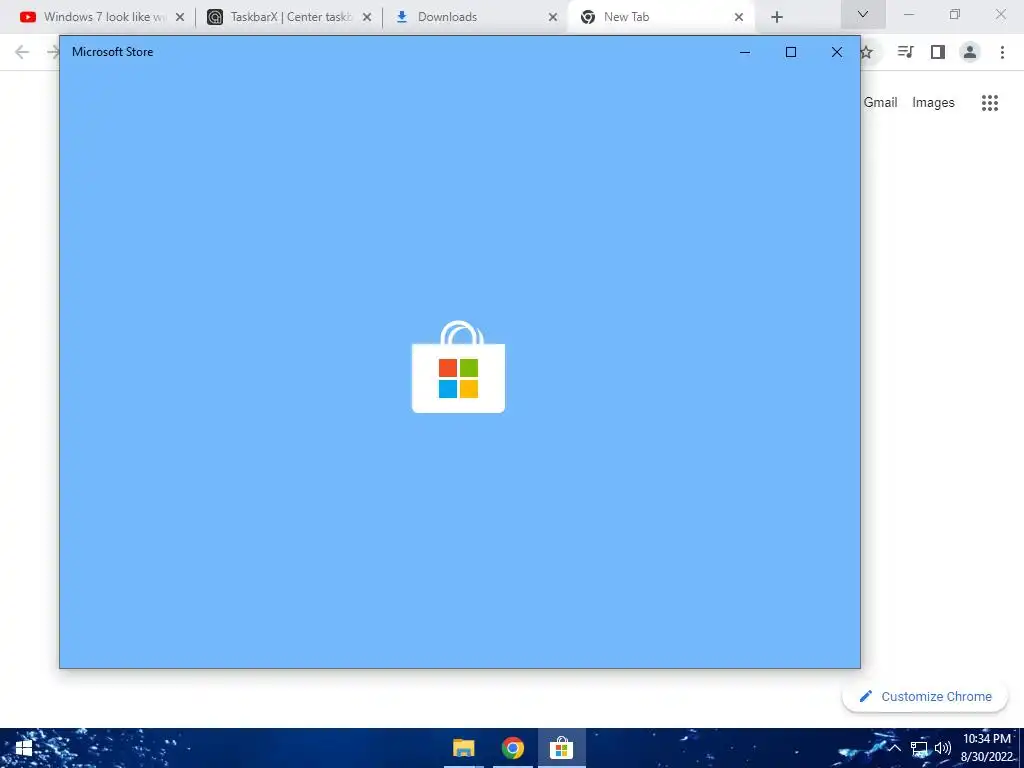Show hidden system tray icons

(895, 748)
